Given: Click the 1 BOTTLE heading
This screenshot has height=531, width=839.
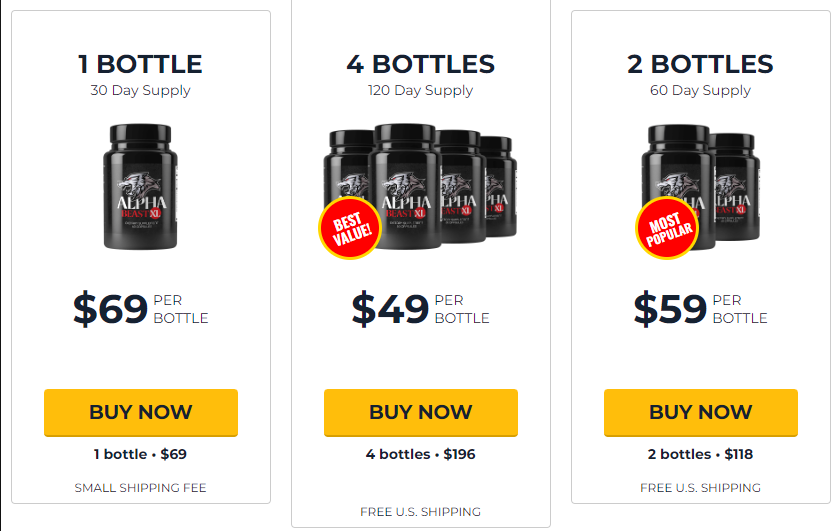Looking at the screenshot, I should (x=140, y=64).
